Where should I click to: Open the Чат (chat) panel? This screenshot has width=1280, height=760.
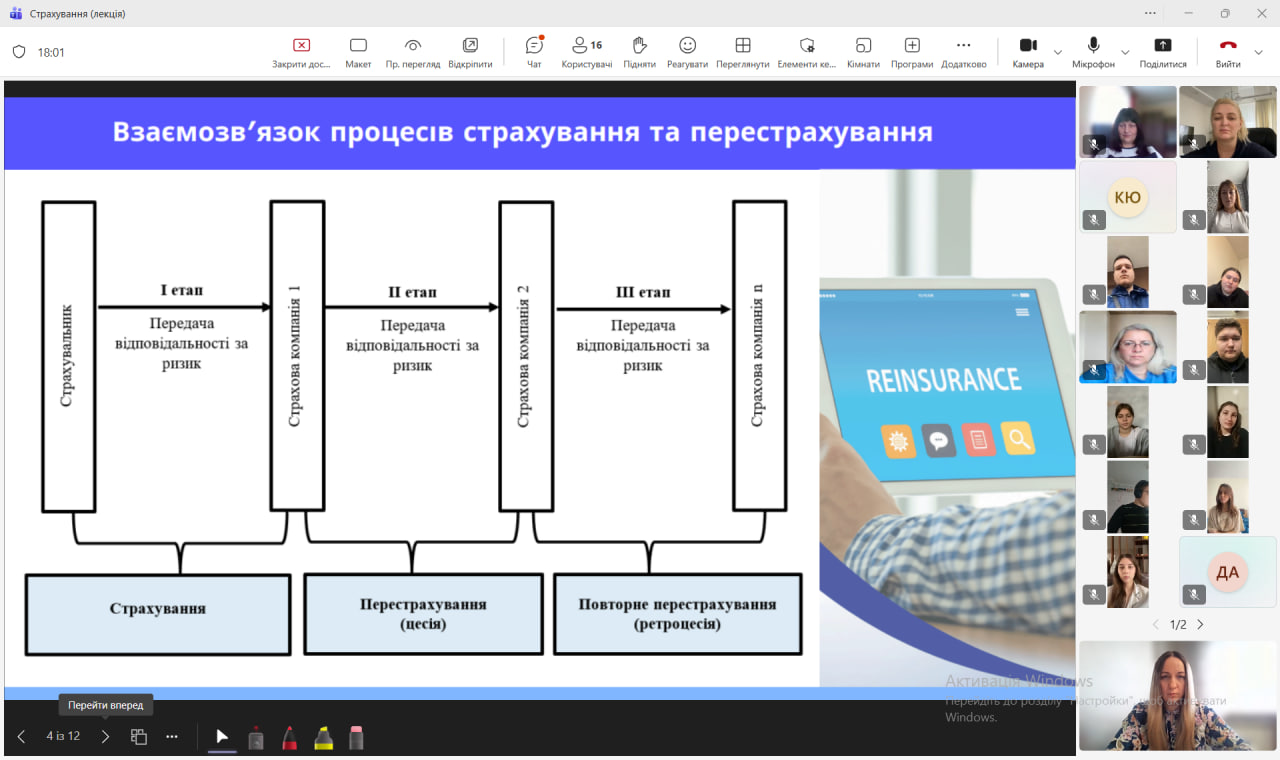click(x=534, y=51)
